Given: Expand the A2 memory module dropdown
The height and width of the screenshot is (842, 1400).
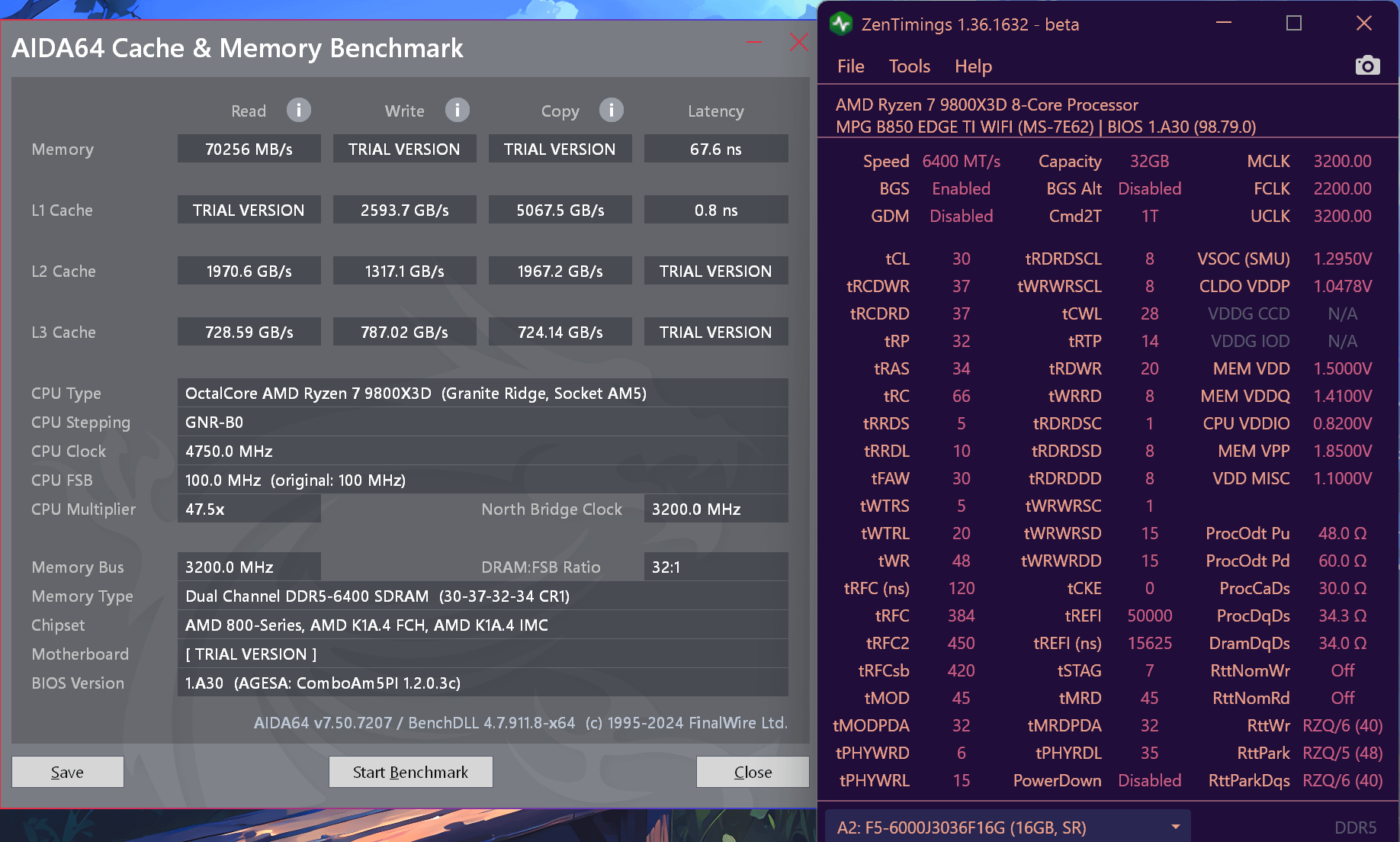Looking at the screenshot, I should point(1008,827).
